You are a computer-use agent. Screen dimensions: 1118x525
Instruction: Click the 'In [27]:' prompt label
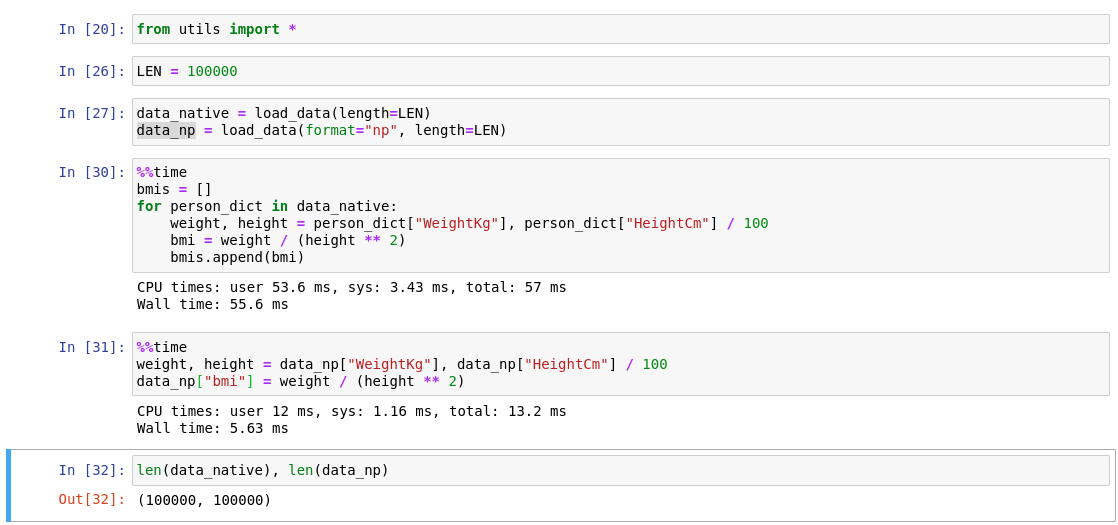[92, 113]
